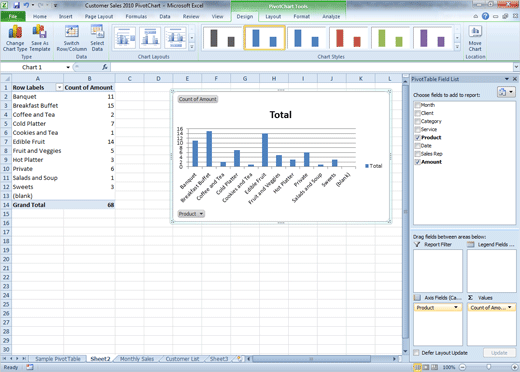Check the Month field checkbox
The height and width of the screenshot is (372, 520).
(x=417, y=105)
